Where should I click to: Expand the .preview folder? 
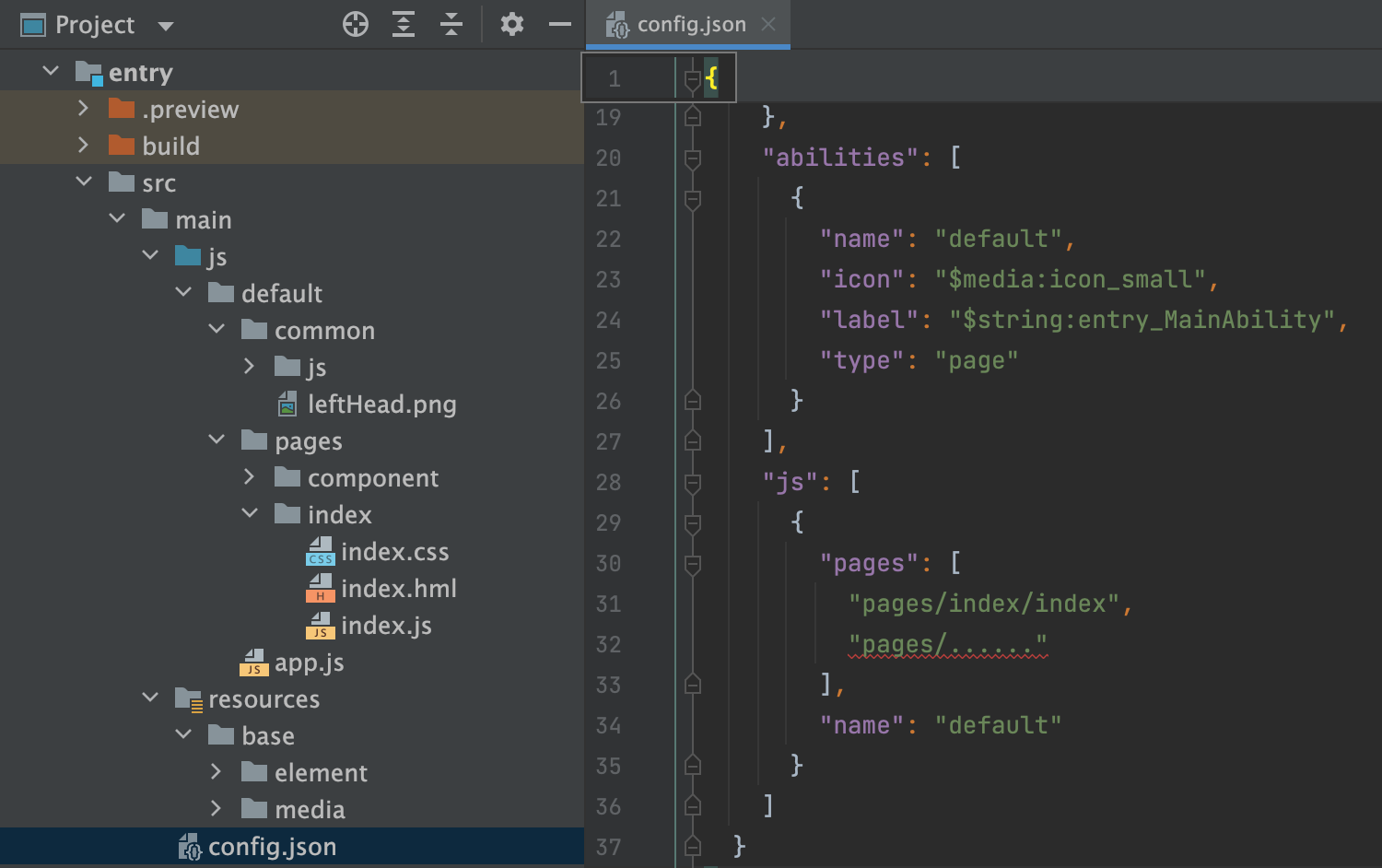pos(84,108)
